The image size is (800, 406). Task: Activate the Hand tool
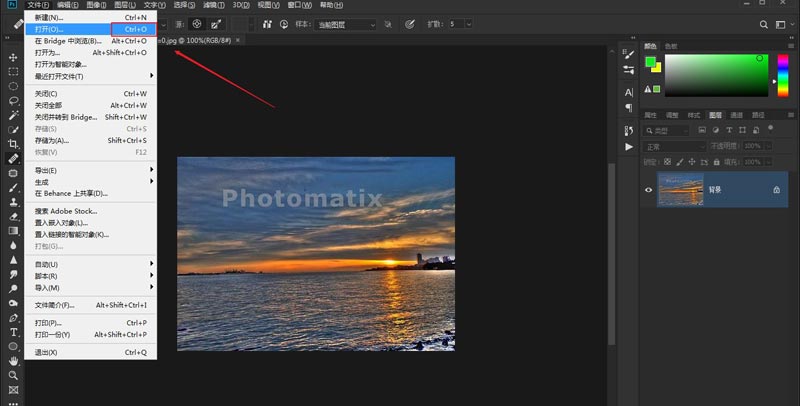pyautogui.click(x=14, y=360)
